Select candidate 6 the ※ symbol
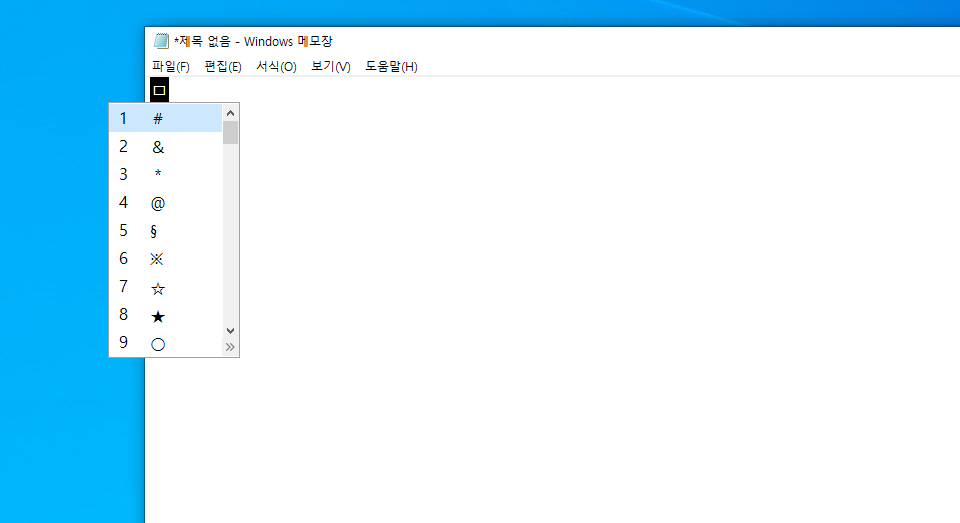960x523 pixels. click(165, 259)
